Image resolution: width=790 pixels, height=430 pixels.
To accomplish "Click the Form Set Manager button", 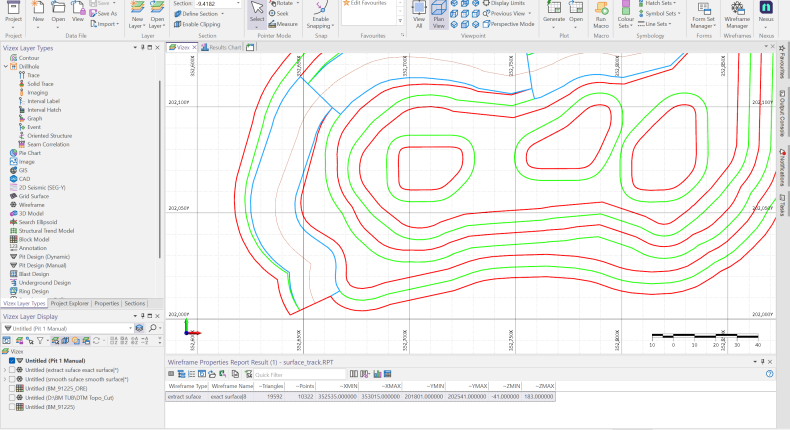I will 704,15.
